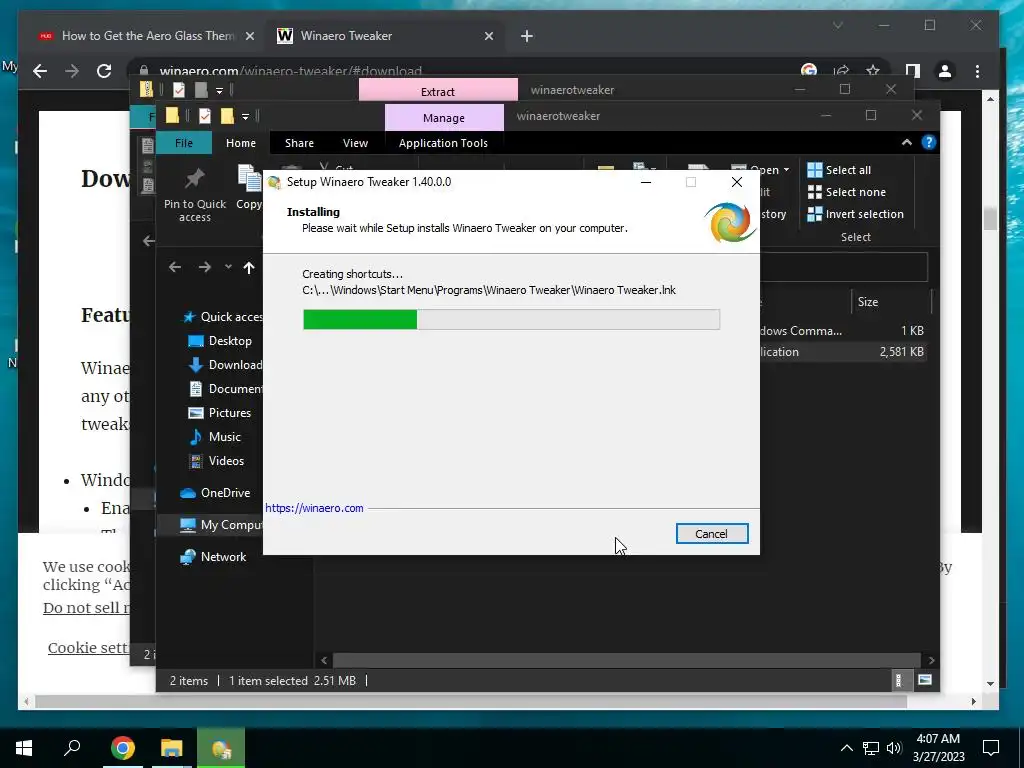Click Chrome address bar URL

click(x=291, y=71)
